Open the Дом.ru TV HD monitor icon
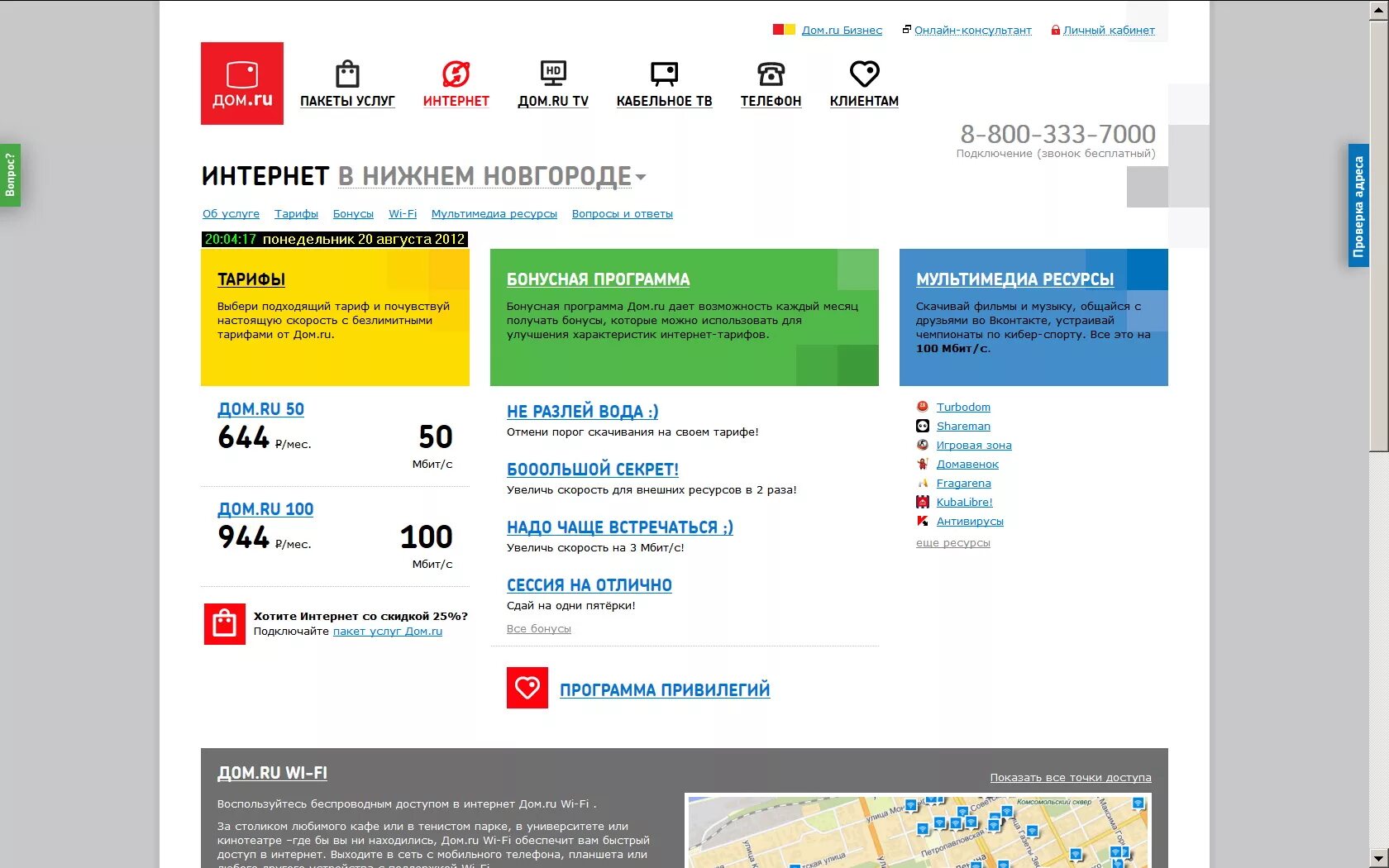1389x868 pixels. tap(553, 74)
